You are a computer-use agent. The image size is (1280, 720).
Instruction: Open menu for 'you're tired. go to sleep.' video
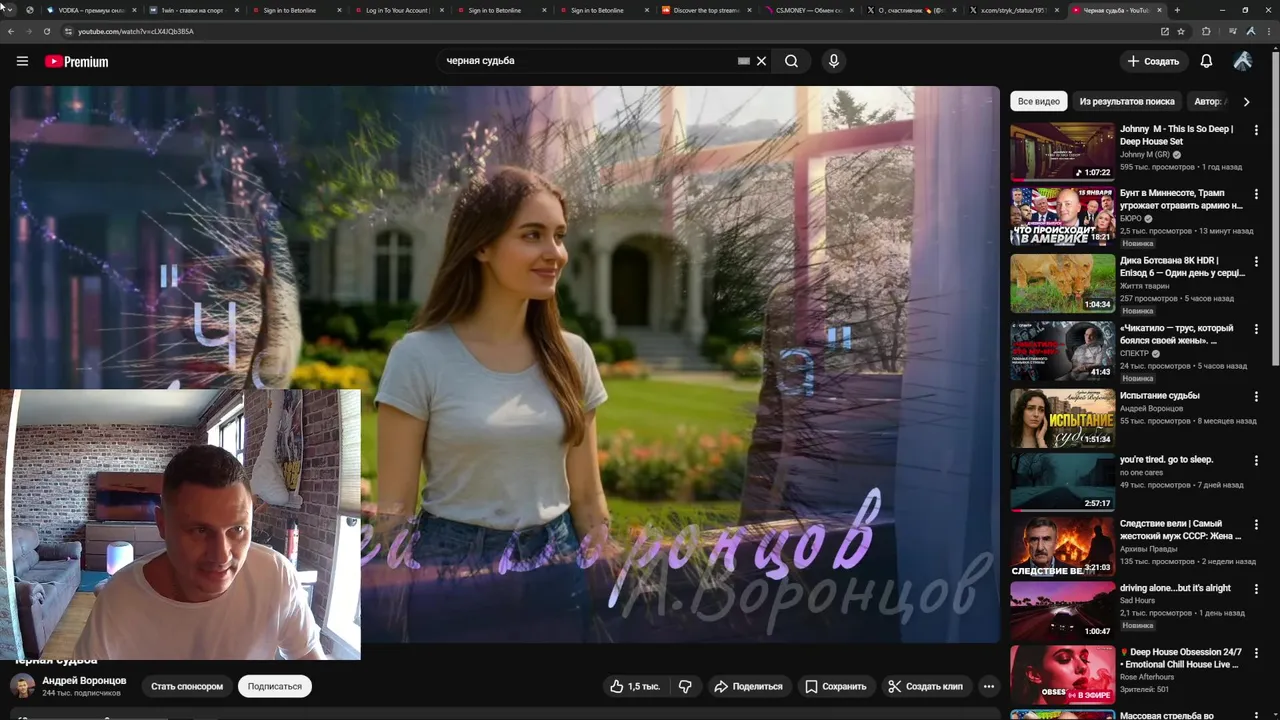pyautogui.click(x=1256, y=460)
